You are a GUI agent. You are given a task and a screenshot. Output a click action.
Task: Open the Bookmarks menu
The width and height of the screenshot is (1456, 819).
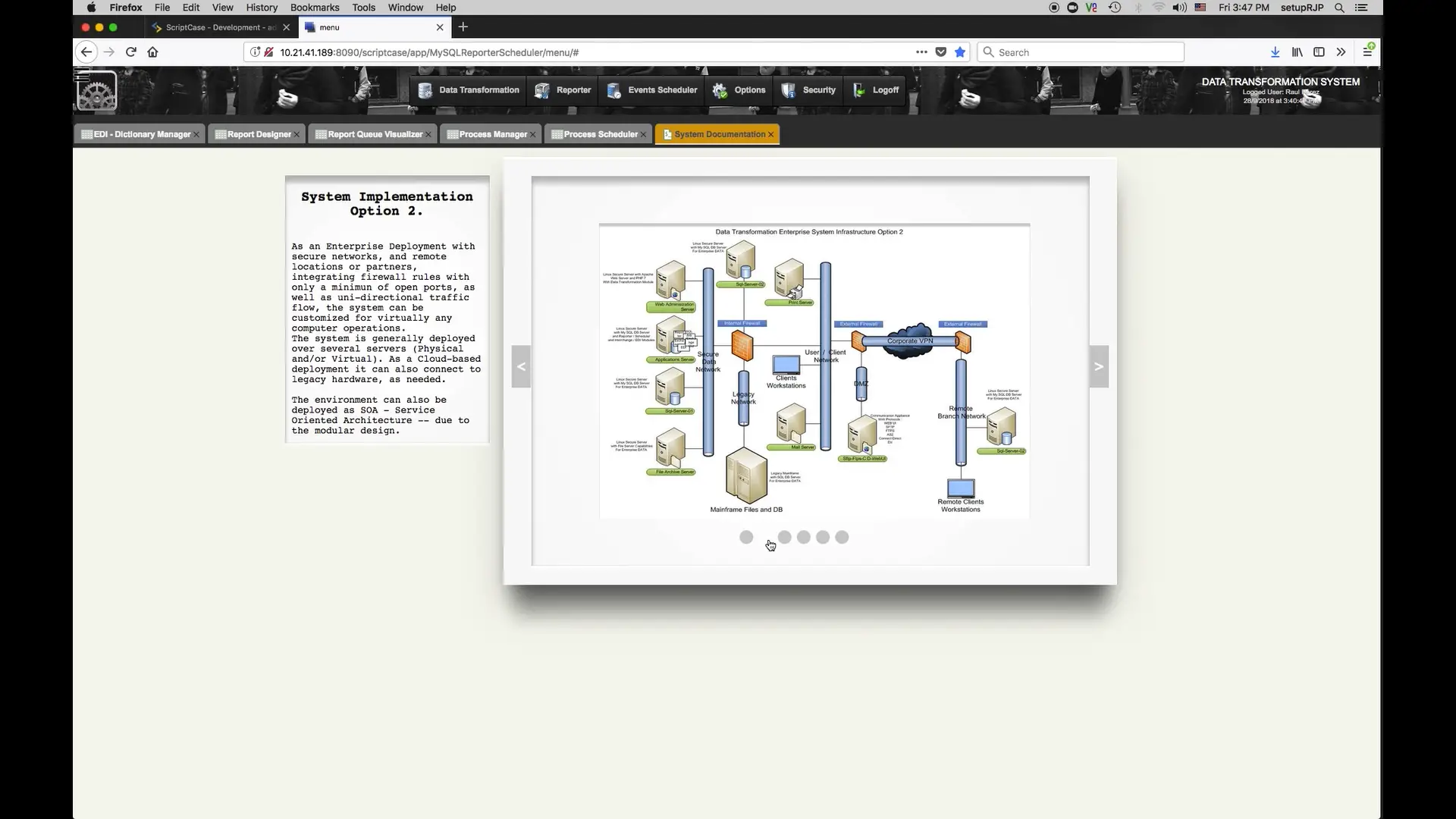[x=314, y=8]
